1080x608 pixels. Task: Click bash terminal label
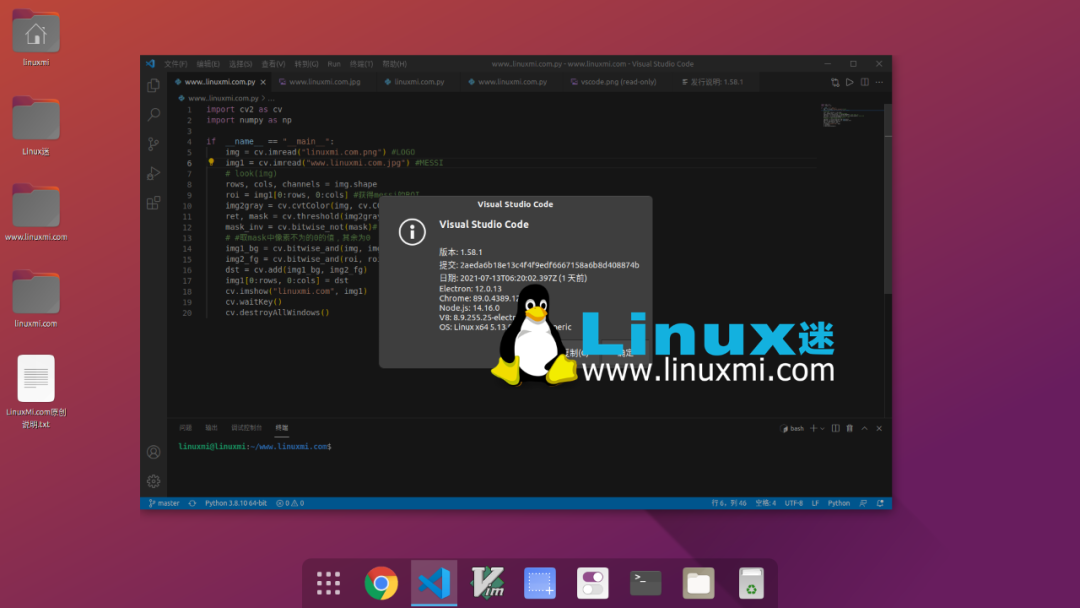[792, 428]
